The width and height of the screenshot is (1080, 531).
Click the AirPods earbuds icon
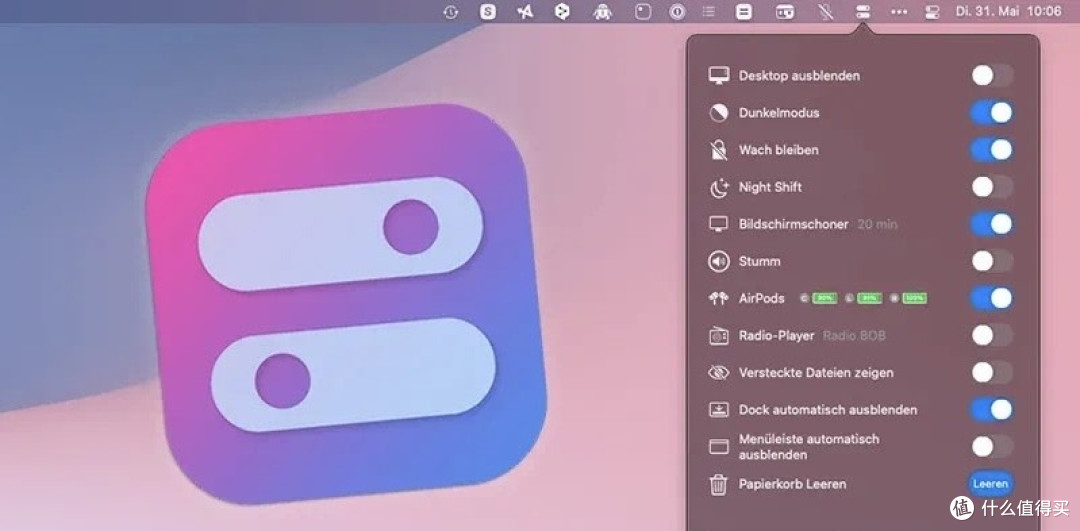(x=718, y=299)
